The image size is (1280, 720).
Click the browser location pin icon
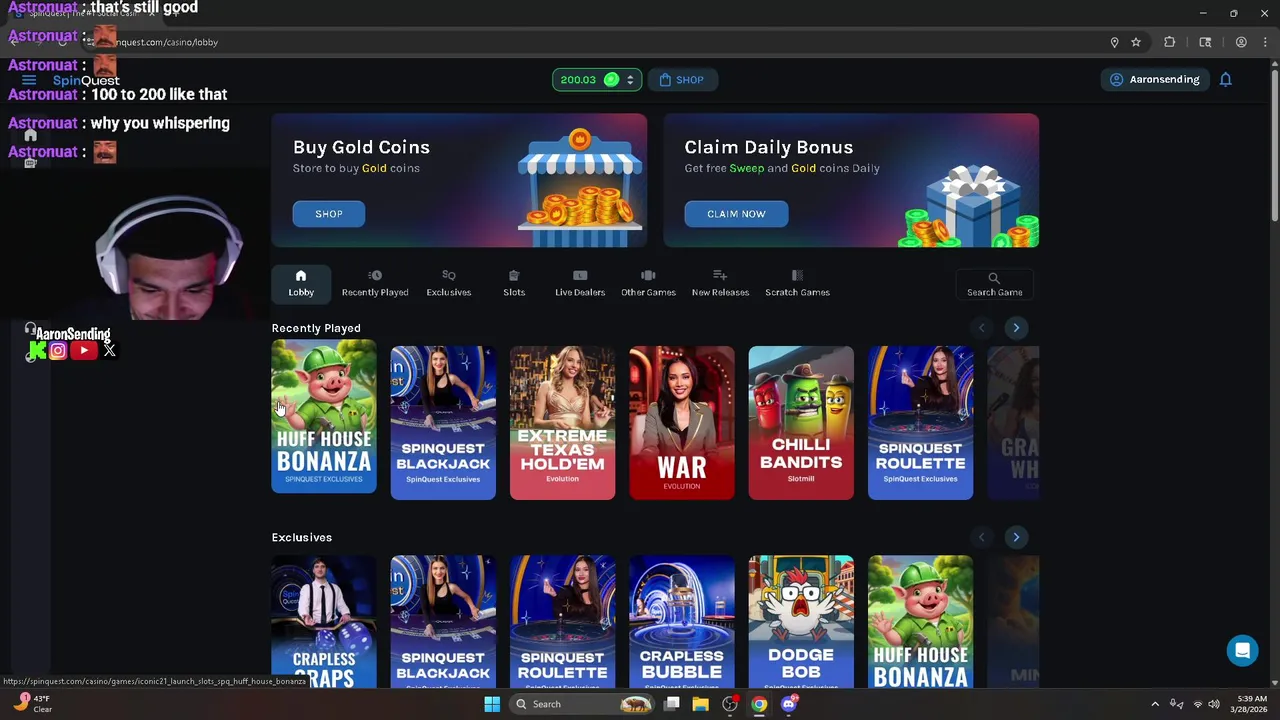(1114, 42)
